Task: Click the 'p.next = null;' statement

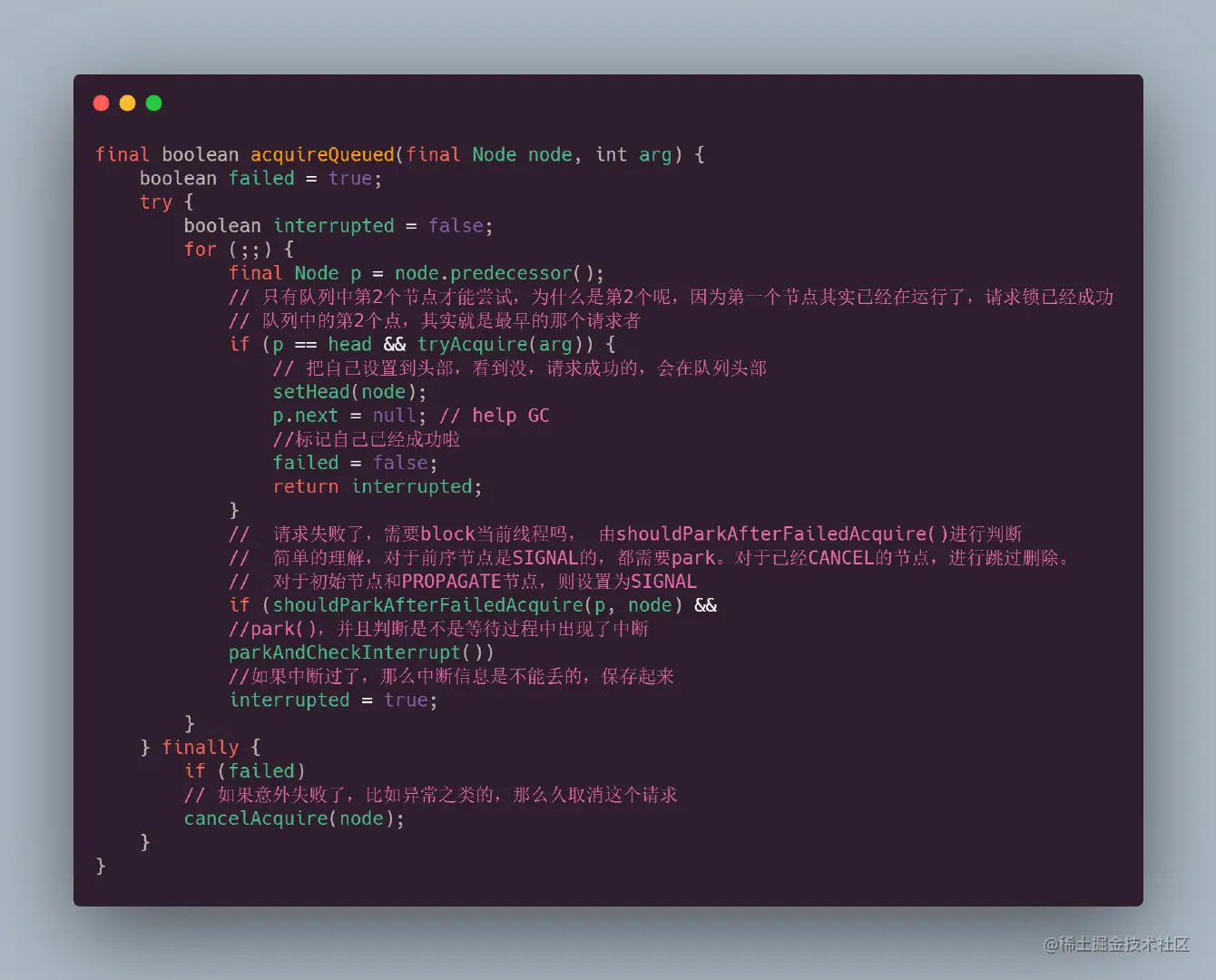Action: [349, 415]
